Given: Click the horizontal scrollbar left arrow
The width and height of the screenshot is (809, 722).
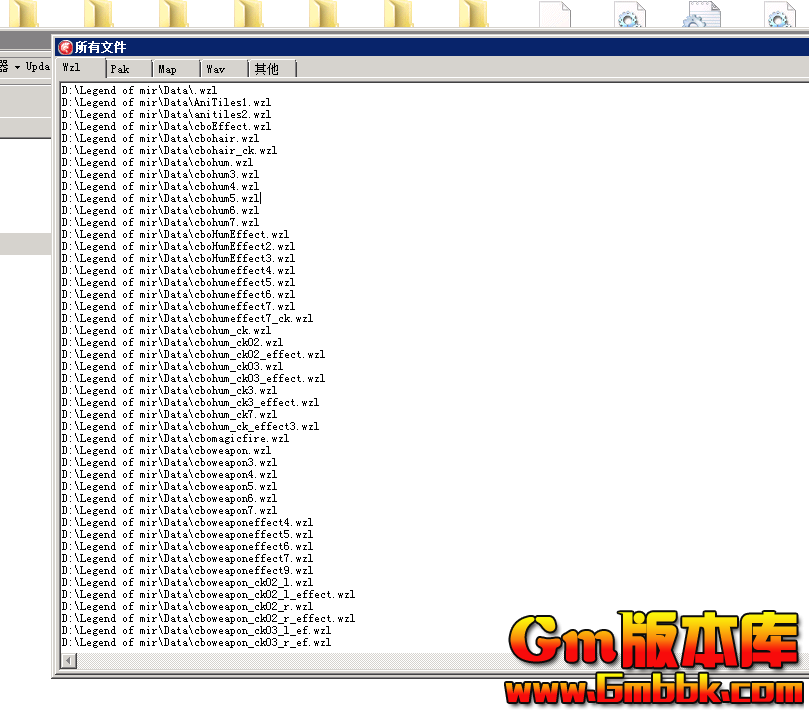Looking at the screenshot, I should tap(67, 662).
